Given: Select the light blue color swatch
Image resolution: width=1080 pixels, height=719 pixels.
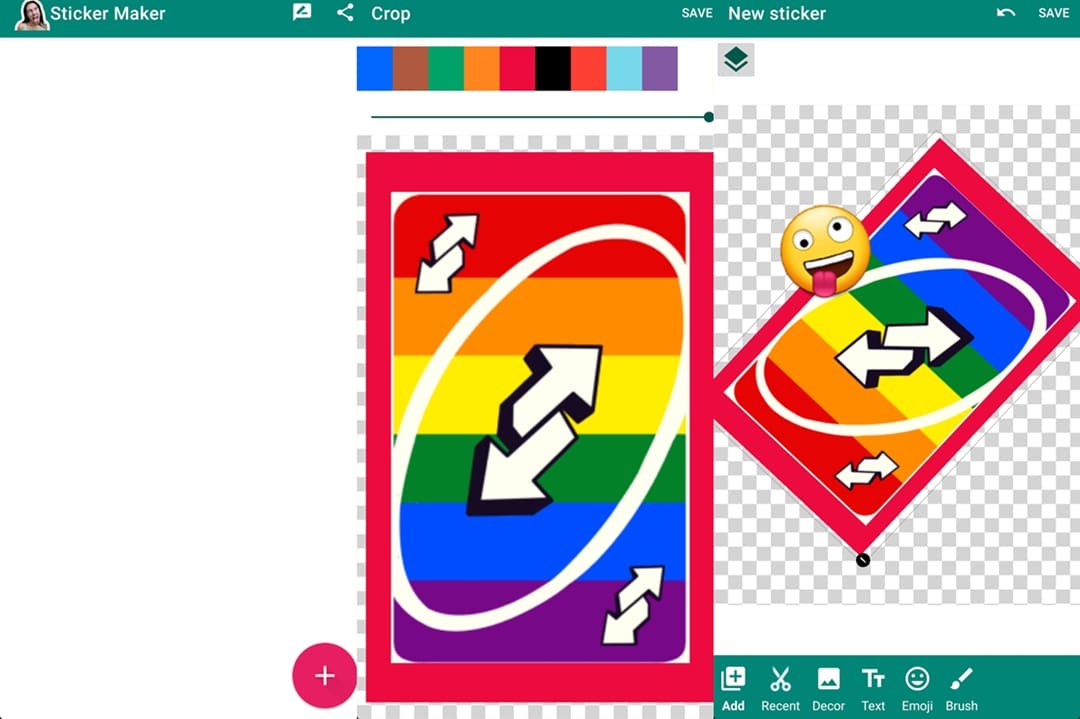Looking at the screenshot, I should [624, 68].
